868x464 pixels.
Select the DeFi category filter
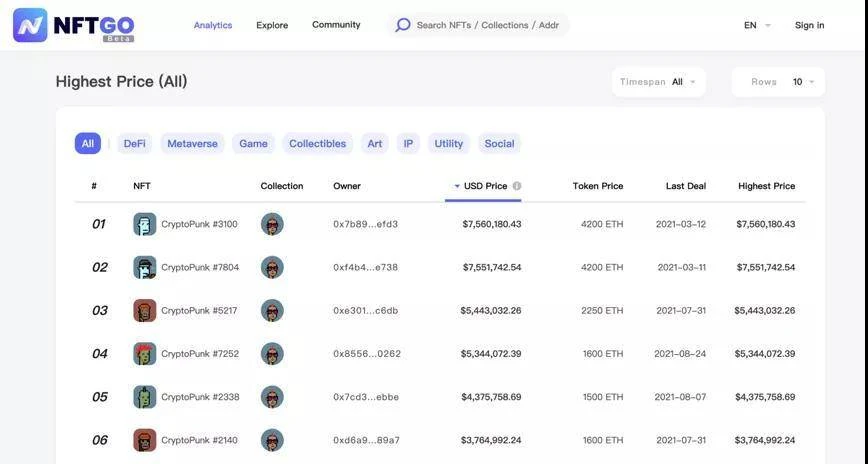135,143
